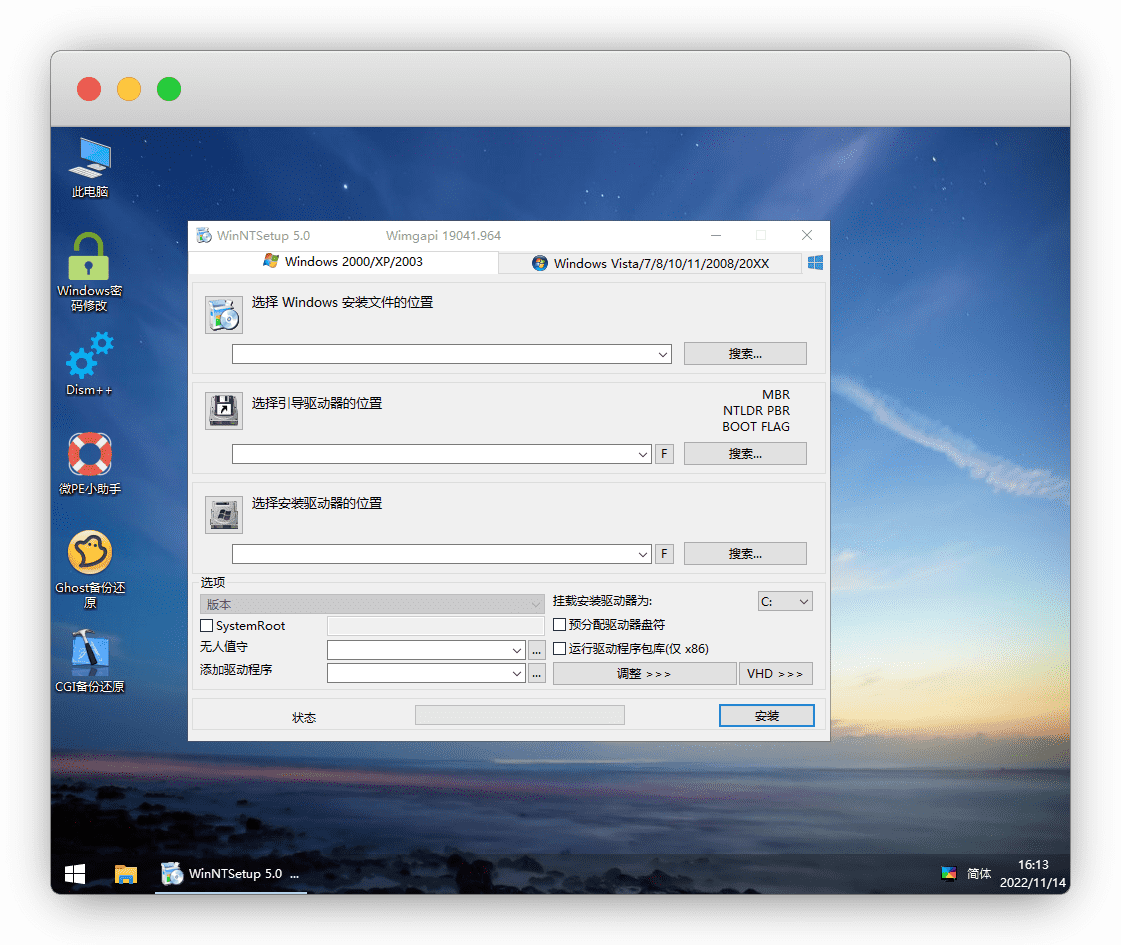Viewport: 1121px width, 945px height.
Task: Check the 预分配驱动器盘符 option
Action: point(560,625)
